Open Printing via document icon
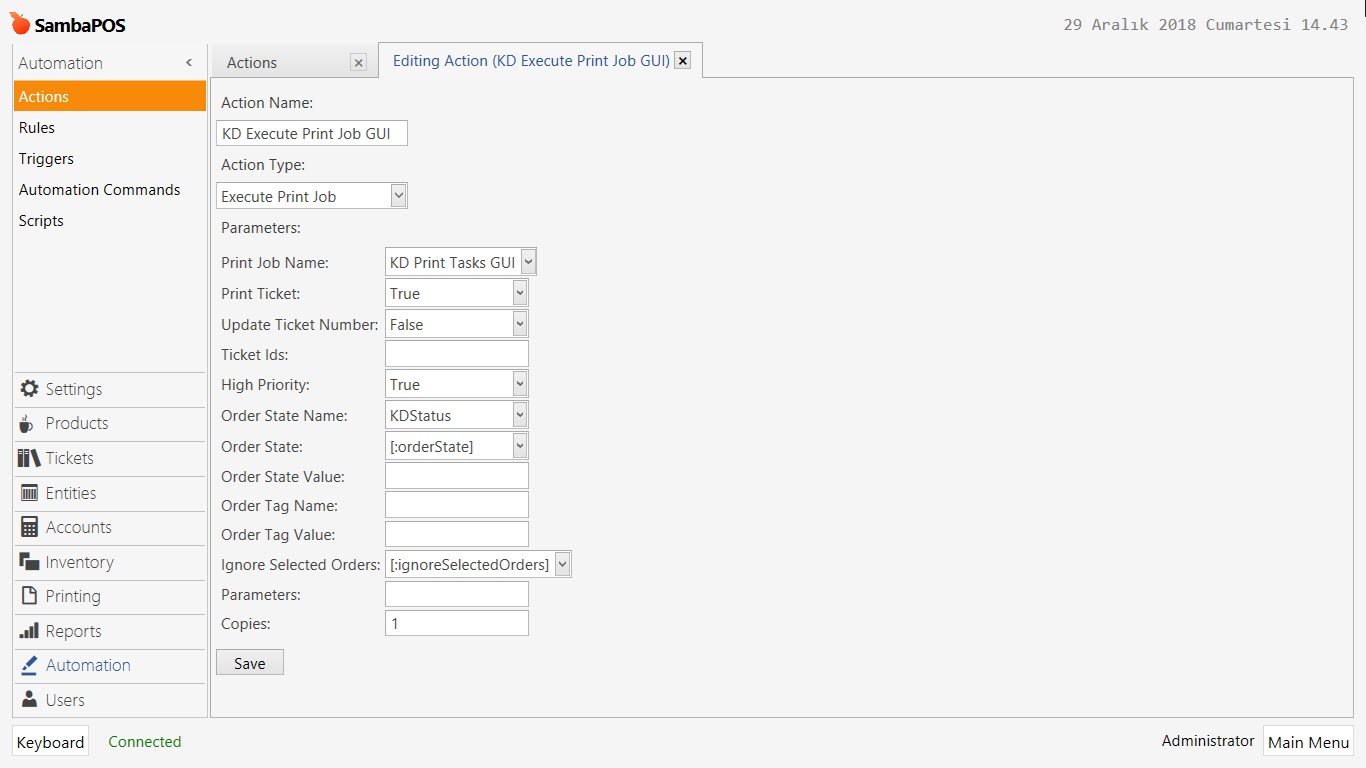The height and width of the screenshot is (768, 1366). [29, 596]
